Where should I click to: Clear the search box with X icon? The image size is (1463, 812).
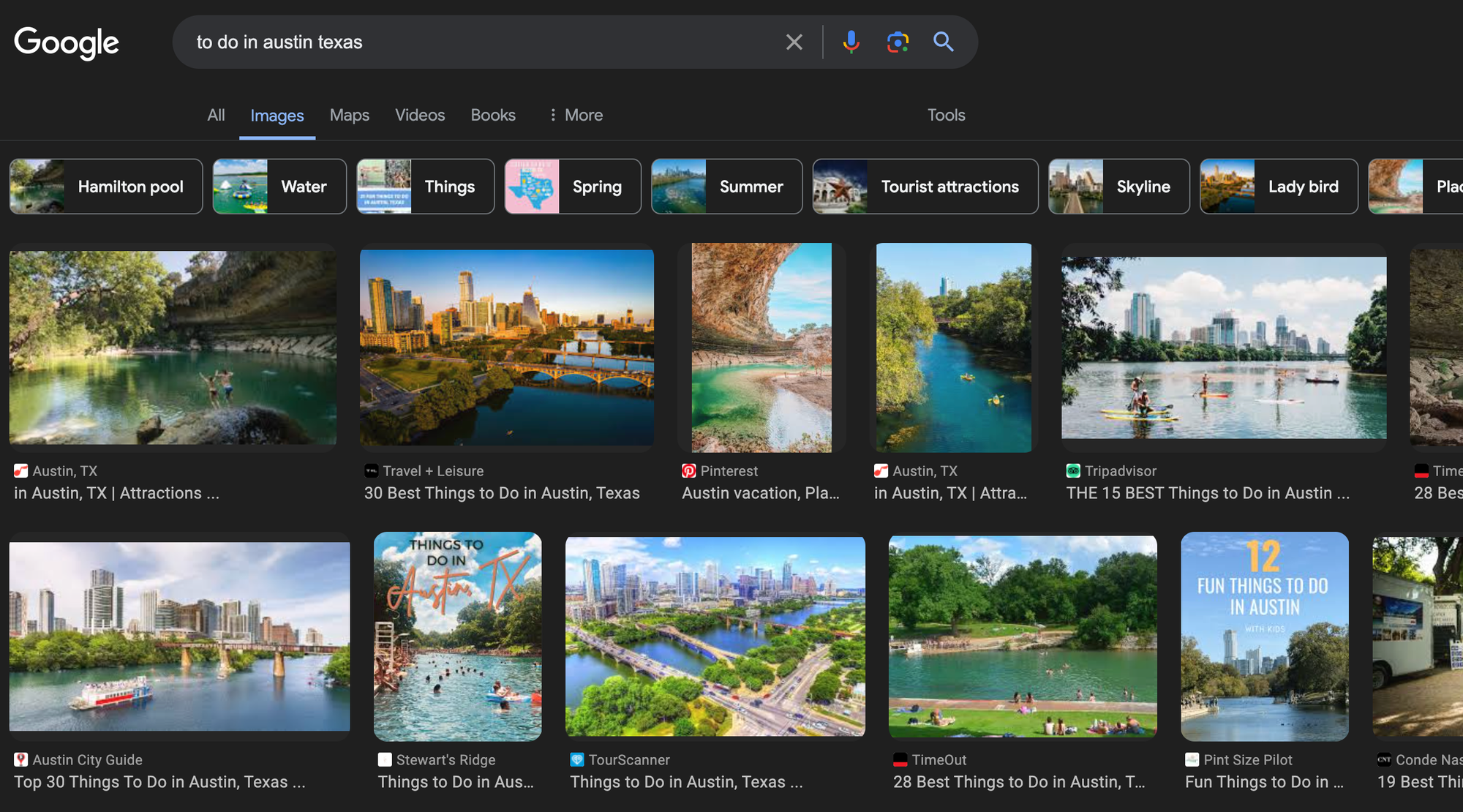[x=794, y=42]
